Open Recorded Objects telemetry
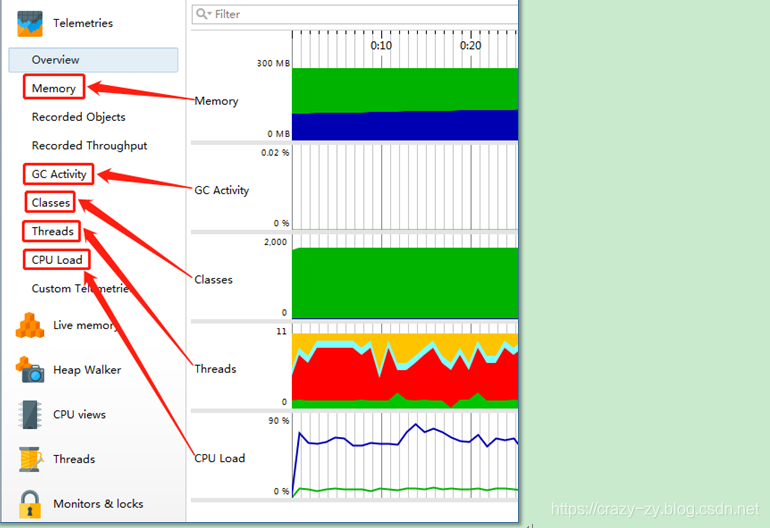This screenshot has height=528, width=770. 79,117
